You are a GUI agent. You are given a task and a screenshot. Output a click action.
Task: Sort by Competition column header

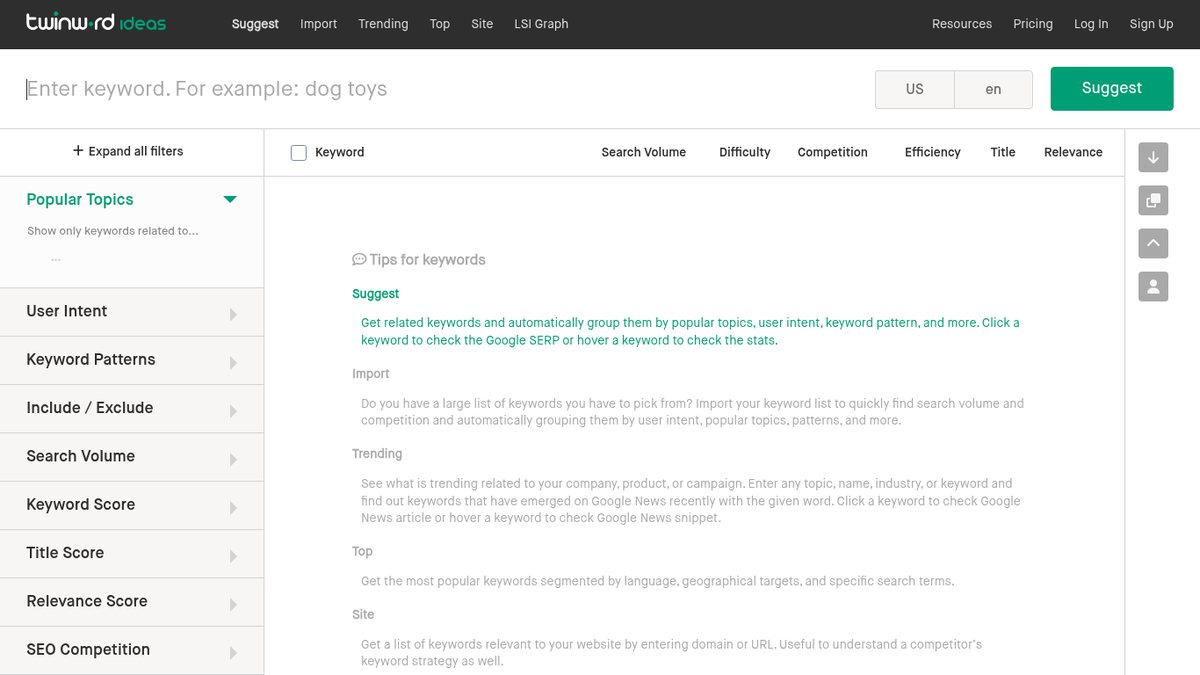833,152
